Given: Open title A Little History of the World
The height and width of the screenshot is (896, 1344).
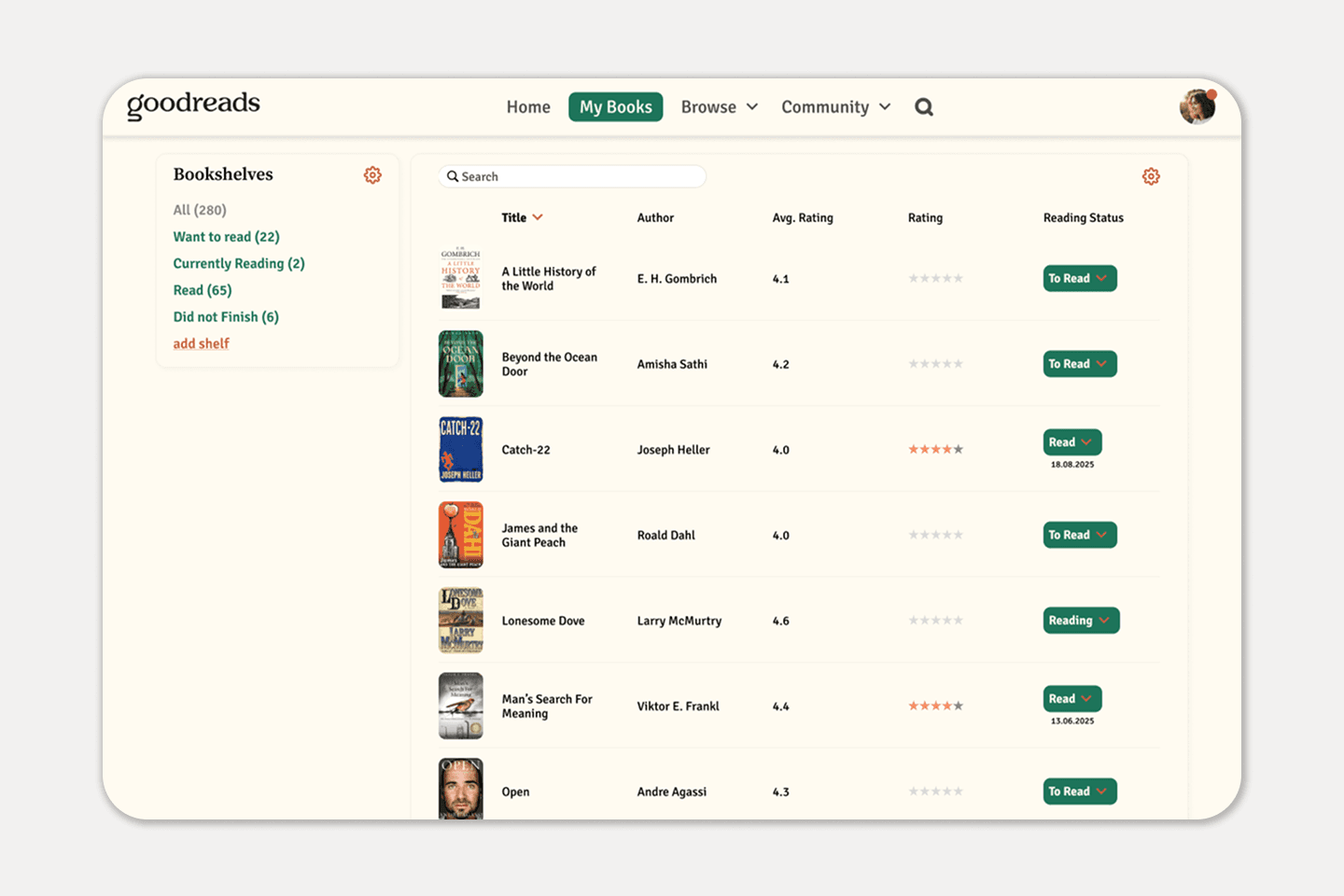Looking at the screenshot, I should point(549,279).
